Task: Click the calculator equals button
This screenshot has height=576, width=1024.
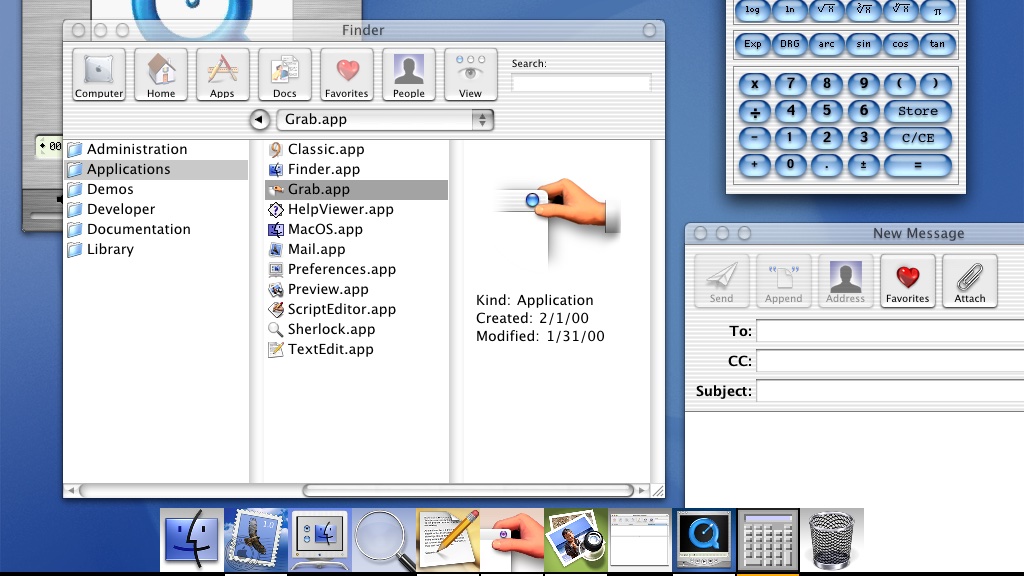Action: pyautogui.click(x=918, y=165)
